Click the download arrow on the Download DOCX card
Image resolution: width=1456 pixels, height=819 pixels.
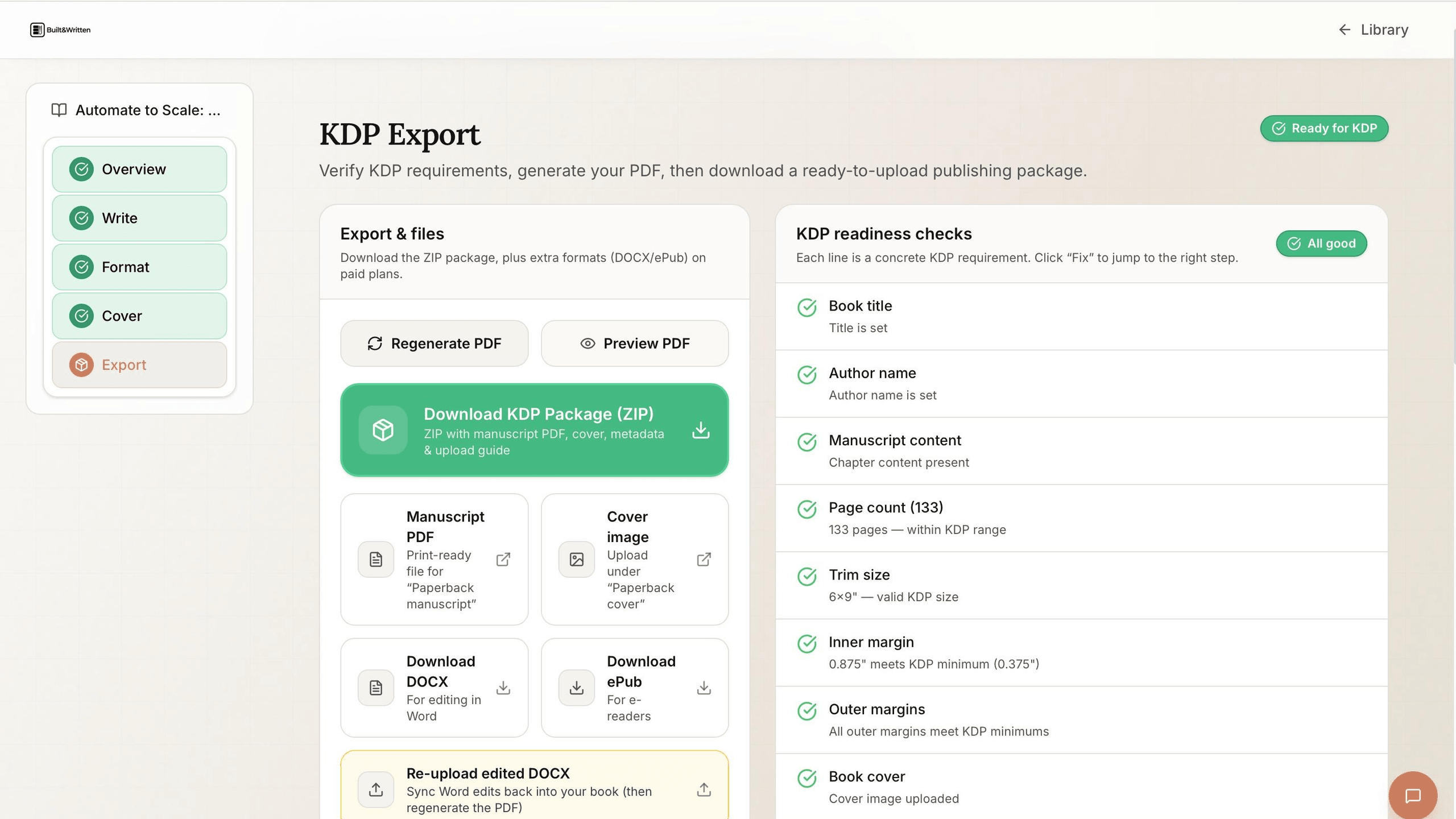[503, 688]
